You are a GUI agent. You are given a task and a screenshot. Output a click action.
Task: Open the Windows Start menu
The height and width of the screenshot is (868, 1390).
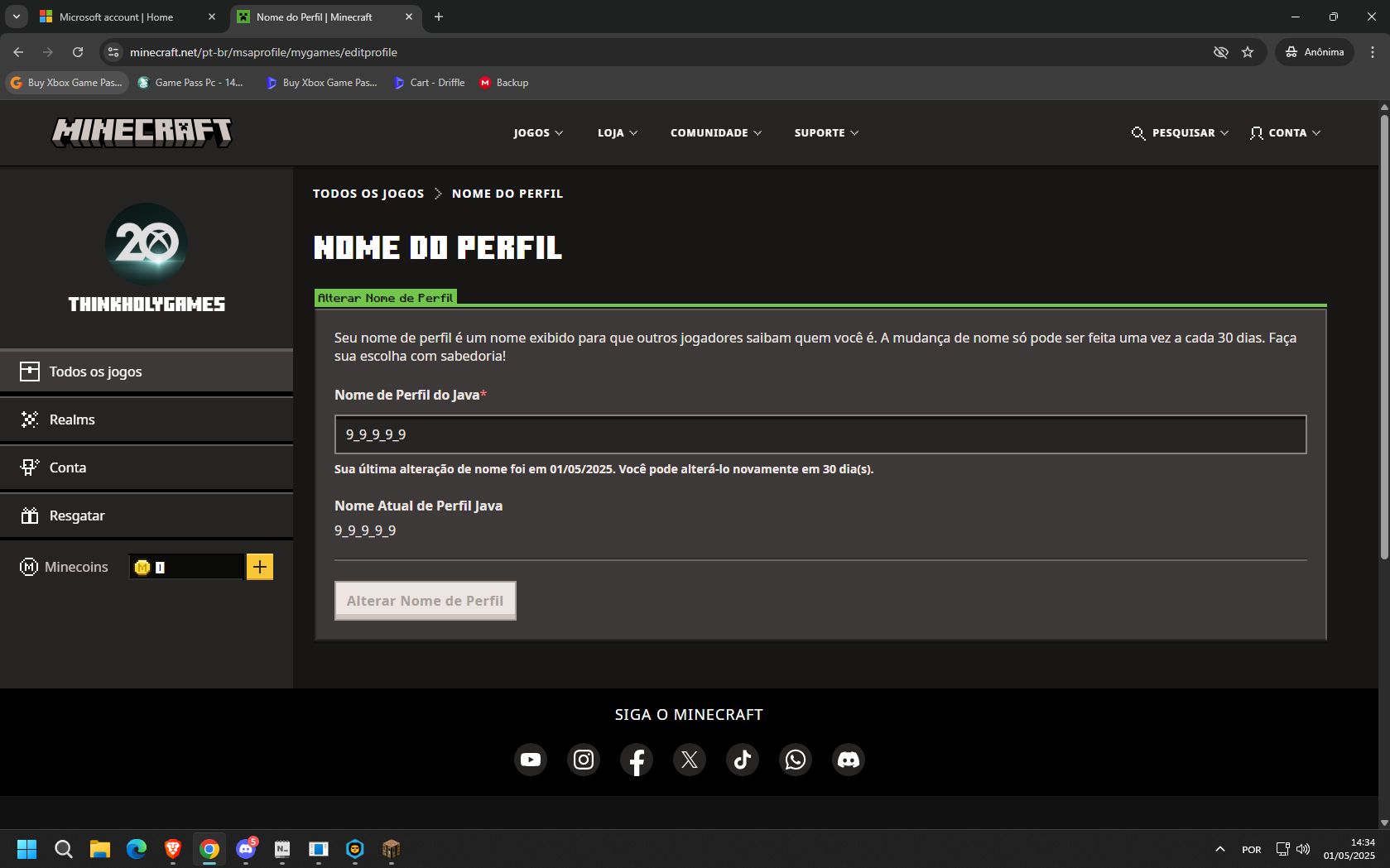[x=26, y=849]
